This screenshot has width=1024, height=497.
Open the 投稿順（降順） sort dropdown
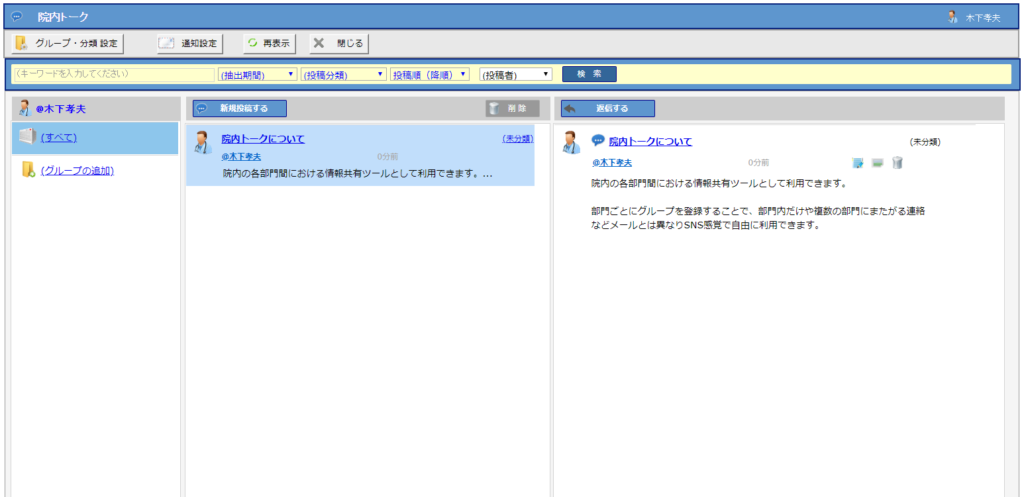pyautogui.click(x=430, y=74)
